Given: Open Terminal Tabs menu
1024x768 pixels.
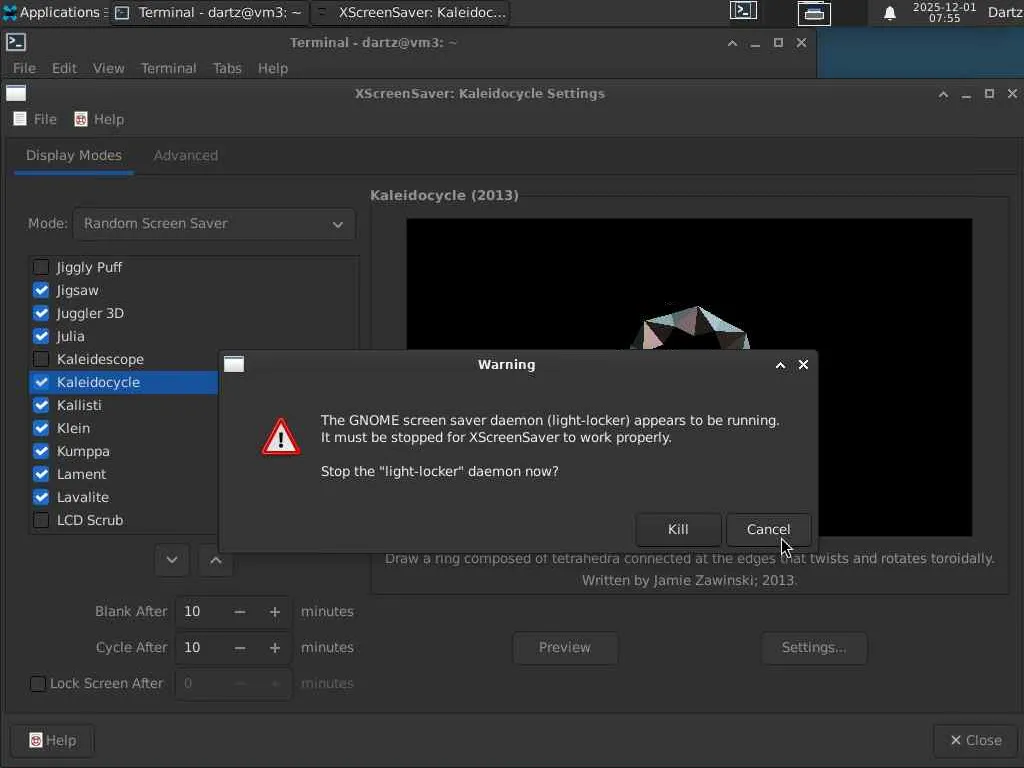Looking at the screenshot, I should [x=227, y=68].
